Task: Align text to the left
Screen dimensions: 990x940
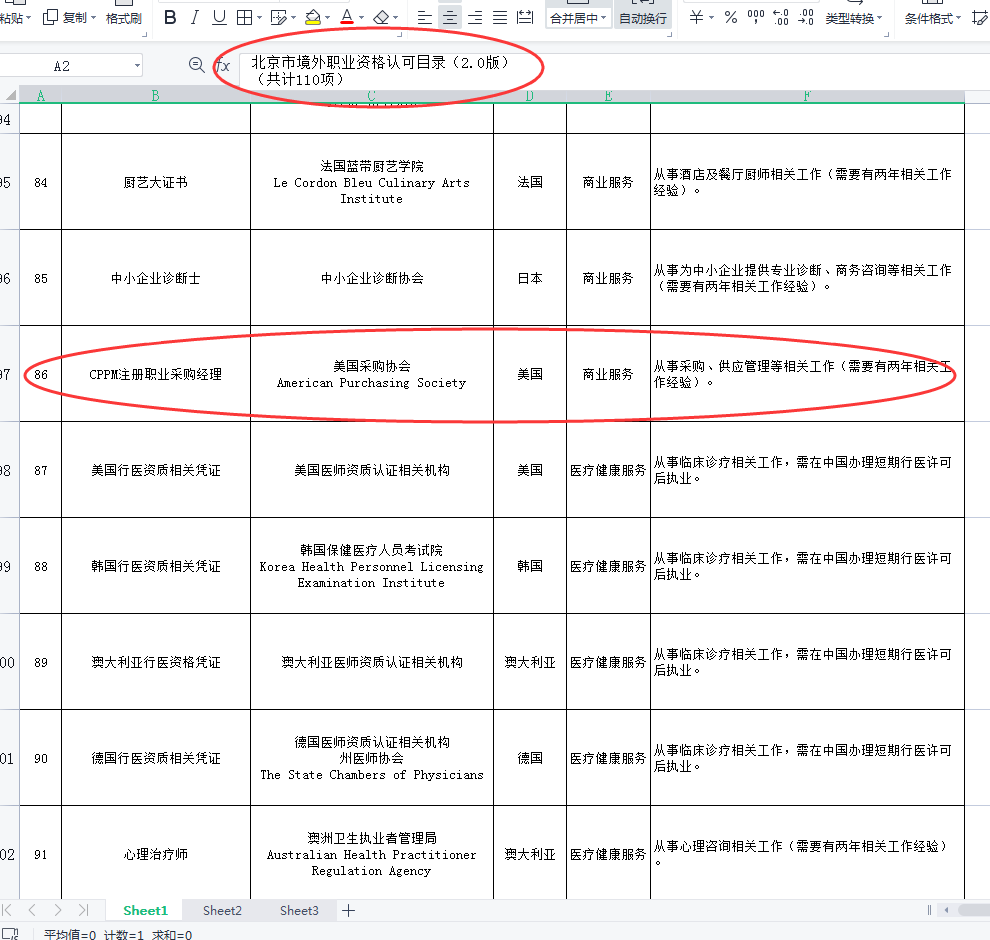Action: pyautogui.click(x=425, y=17)
